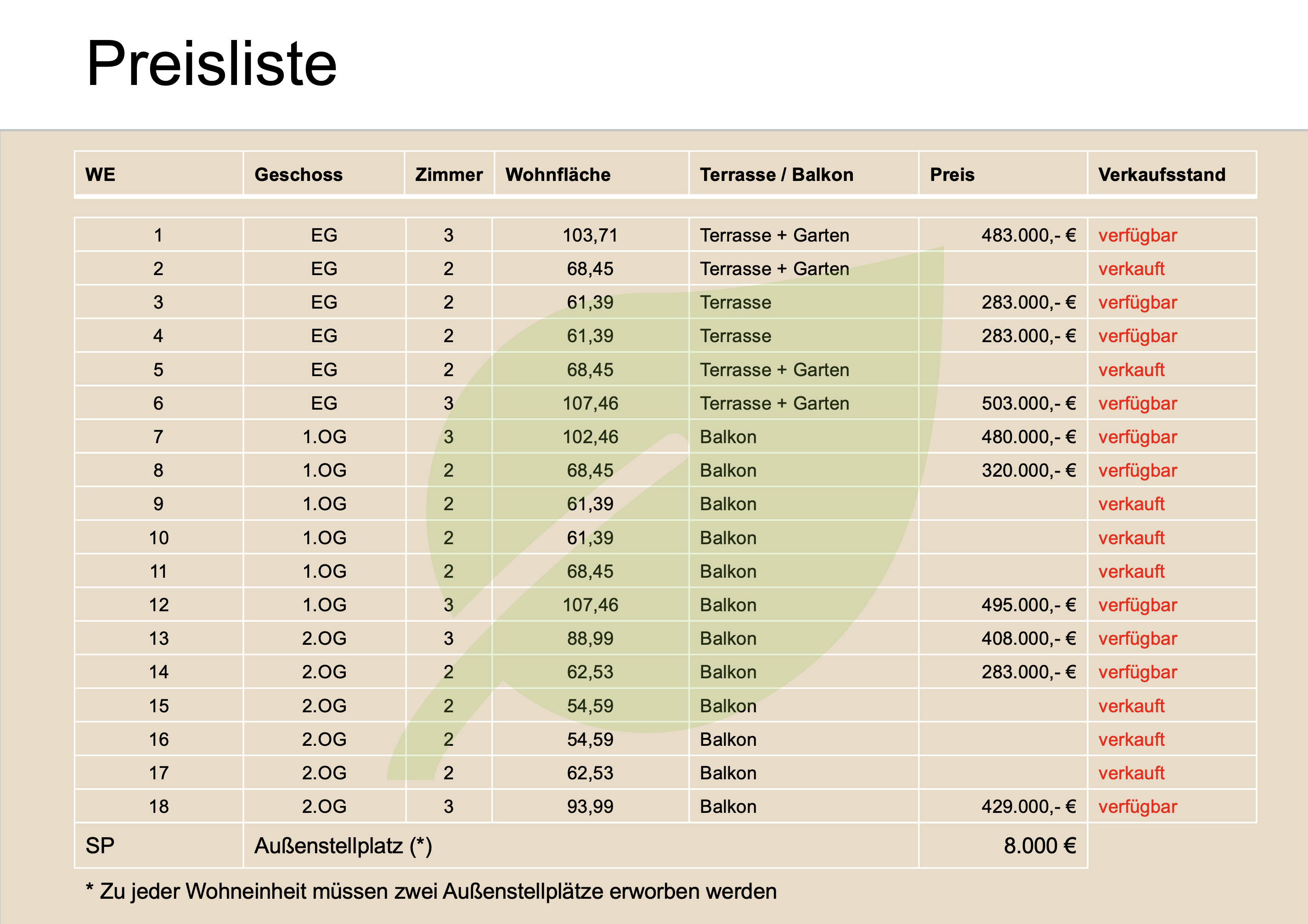Select the 495.000,- € price cell
The height and width of the screenshot is (924, 1308).
[x=1028, y=605]
